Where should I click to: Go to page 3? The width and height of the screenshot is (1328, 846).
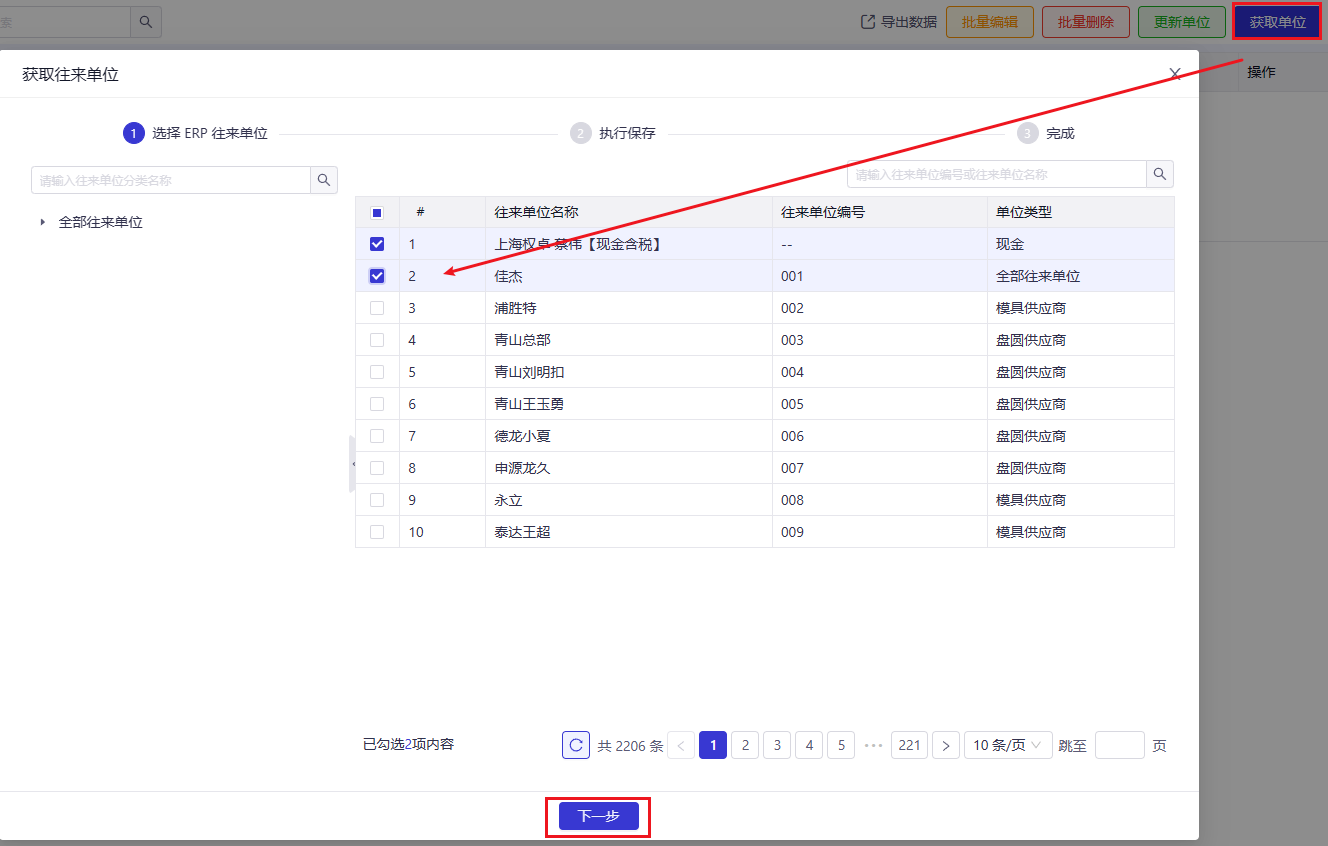[777, 745]
